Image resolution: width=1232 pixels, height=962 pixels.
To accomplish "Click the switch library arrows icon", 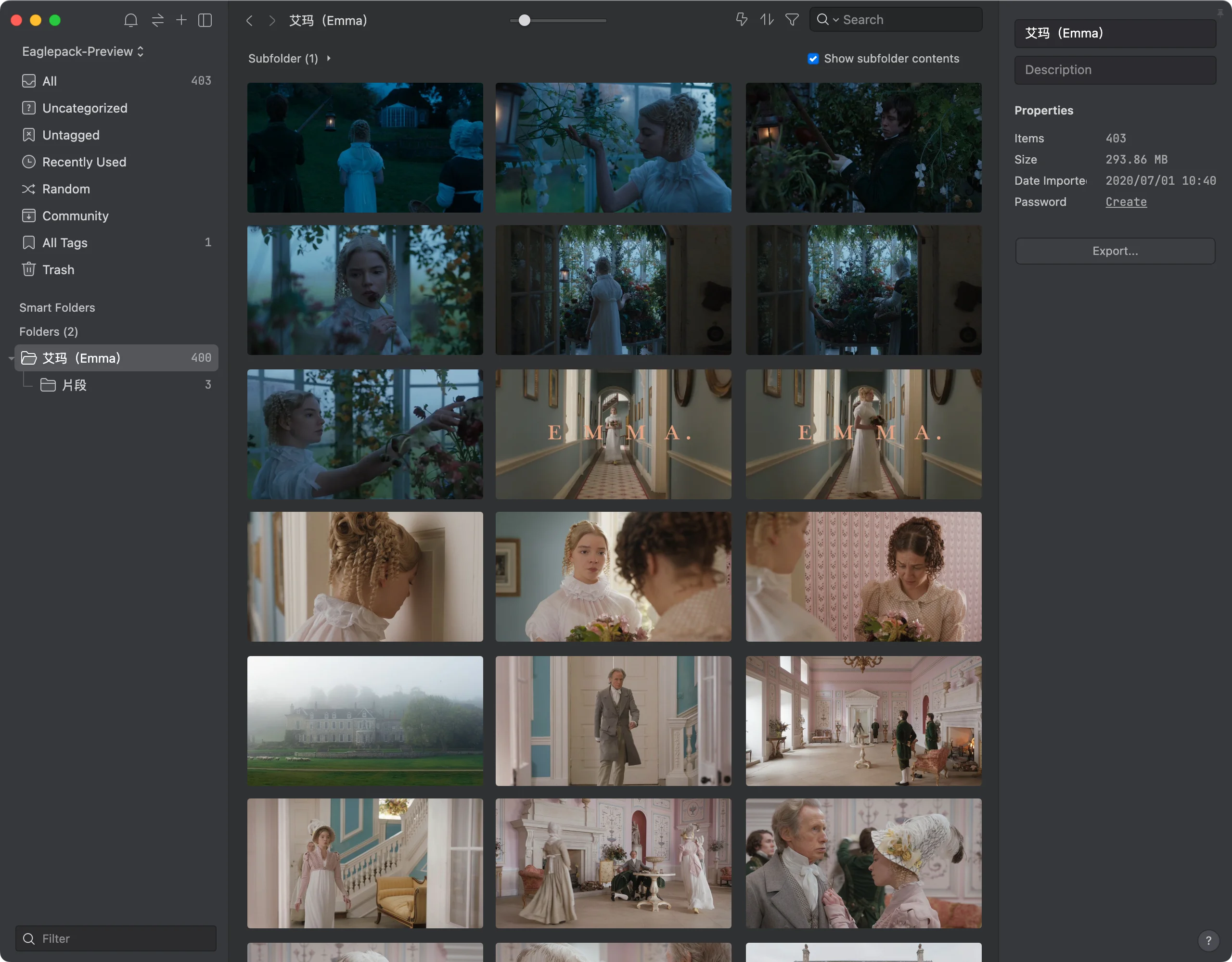I will 157,20.
